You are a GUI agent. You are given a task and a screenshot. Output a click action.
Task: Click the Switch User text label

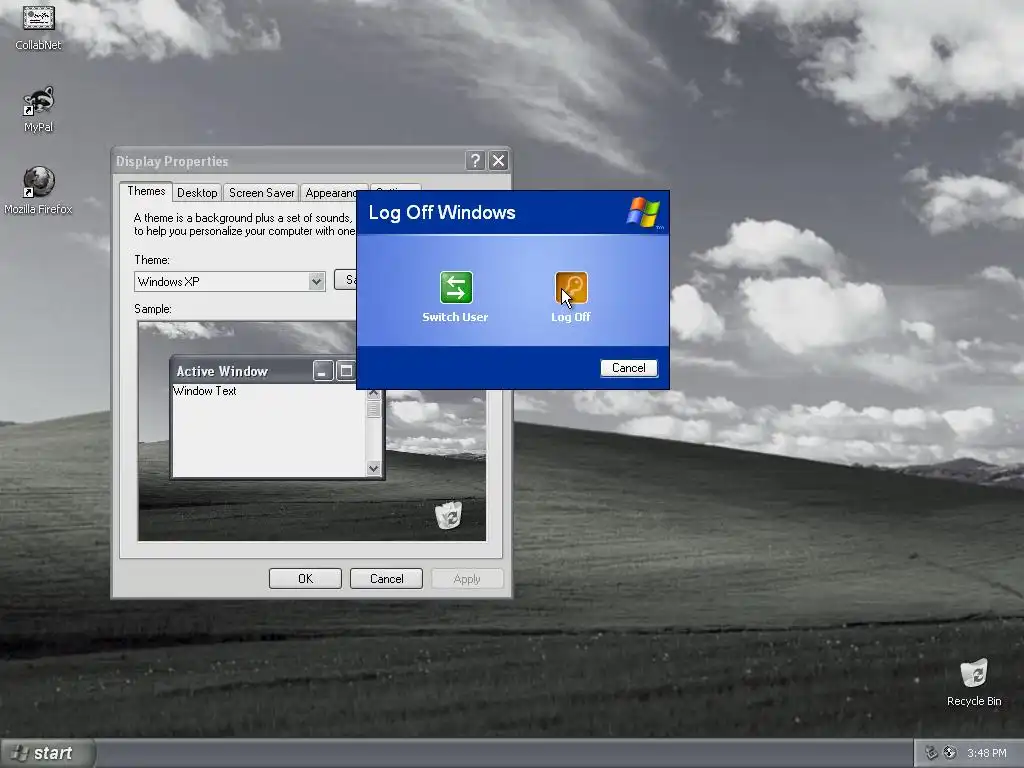click(x=455, y=317)
